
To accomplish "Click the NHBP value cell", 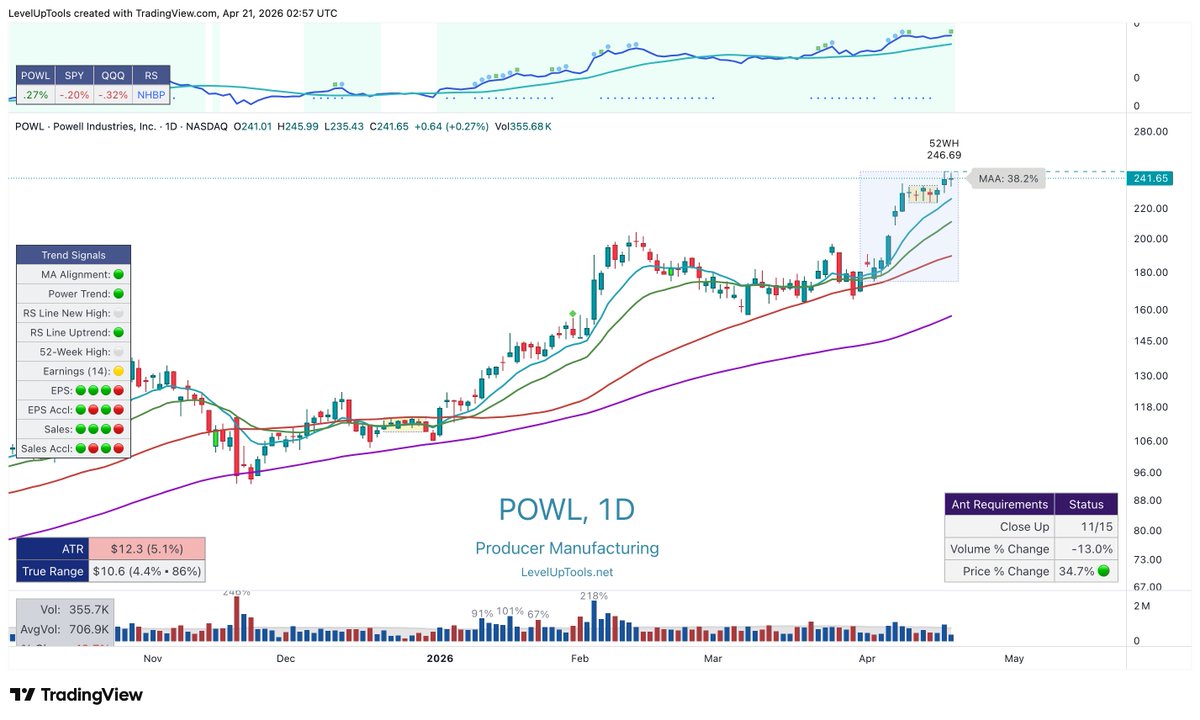I will pos(151,95).
